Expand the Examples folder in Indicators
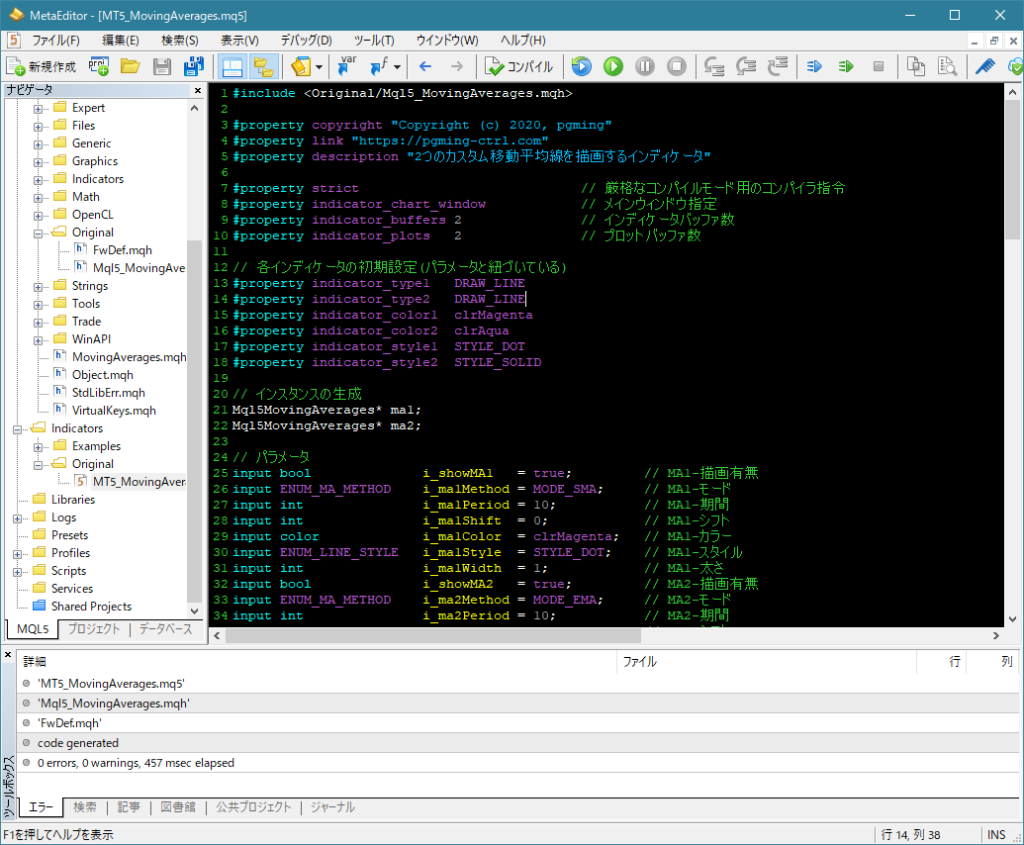This screenshot has height=845, width=1024. click(38, 446)
